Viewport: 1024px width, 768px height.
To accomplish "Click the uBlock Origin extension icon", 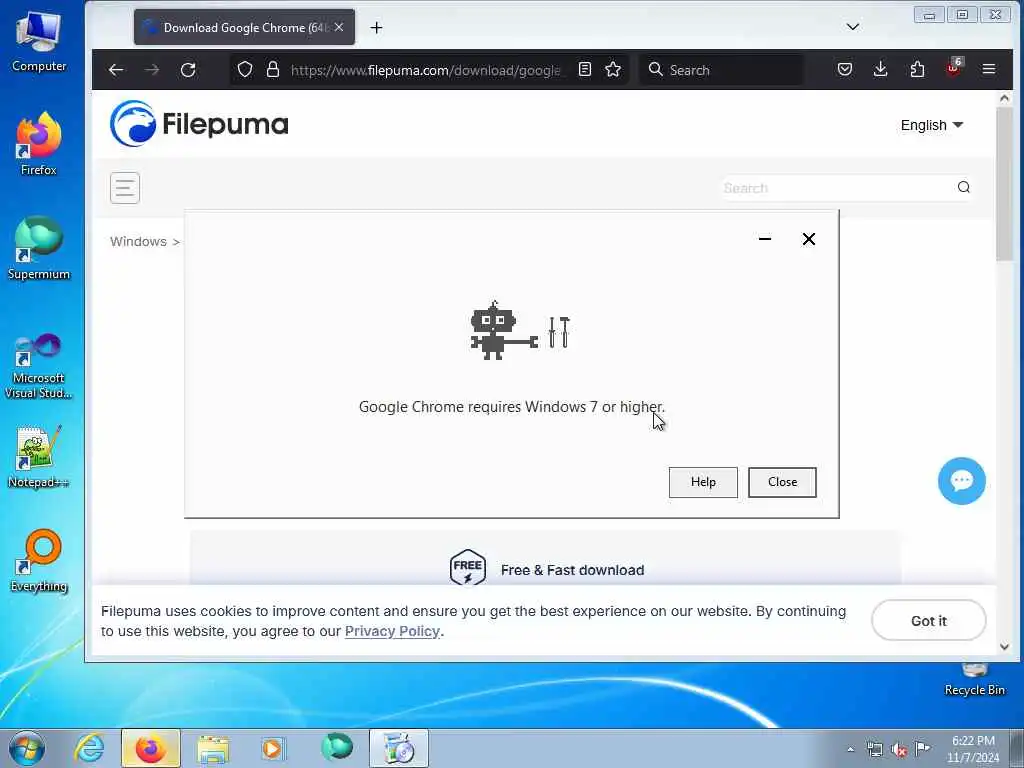I will [954, 68].
